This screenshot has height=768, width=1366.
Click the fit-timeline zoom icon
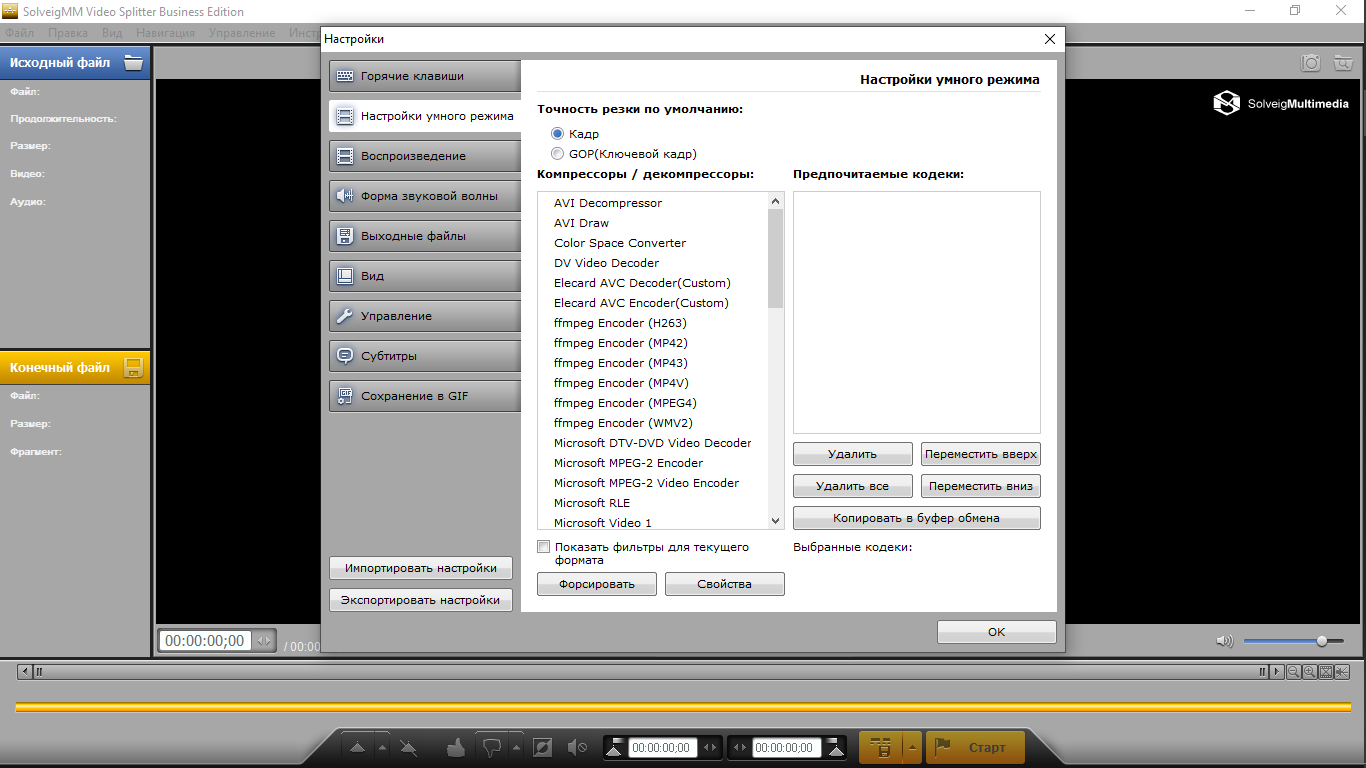tap(1326, 672)
